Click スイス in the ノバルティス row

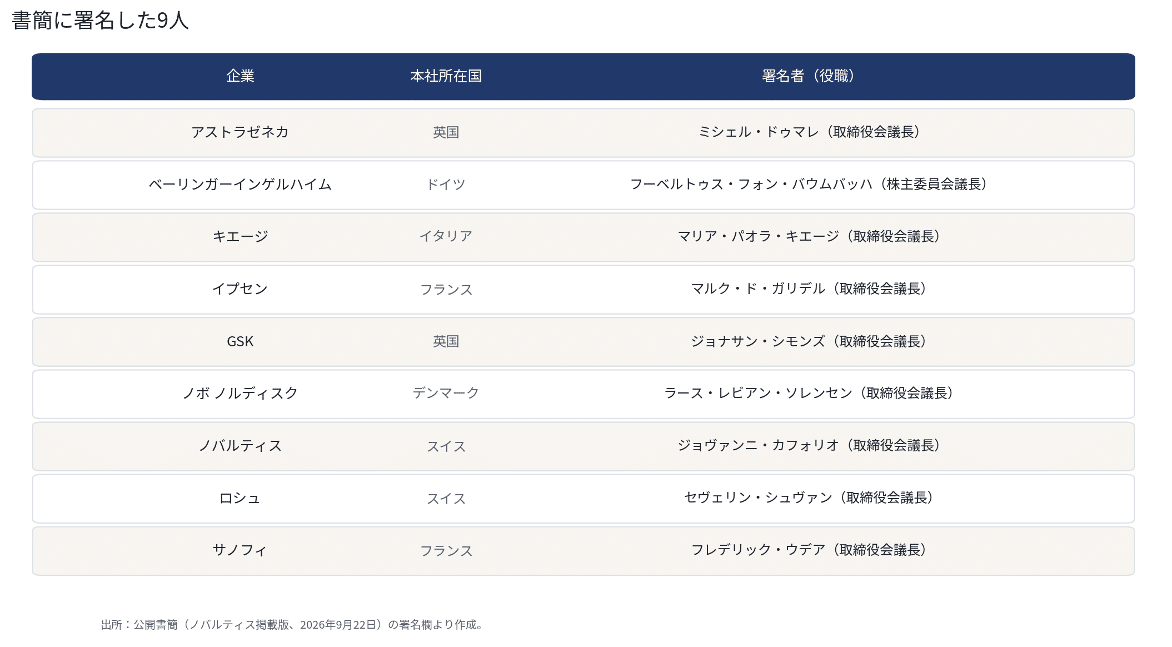click(x=445, y=446)
